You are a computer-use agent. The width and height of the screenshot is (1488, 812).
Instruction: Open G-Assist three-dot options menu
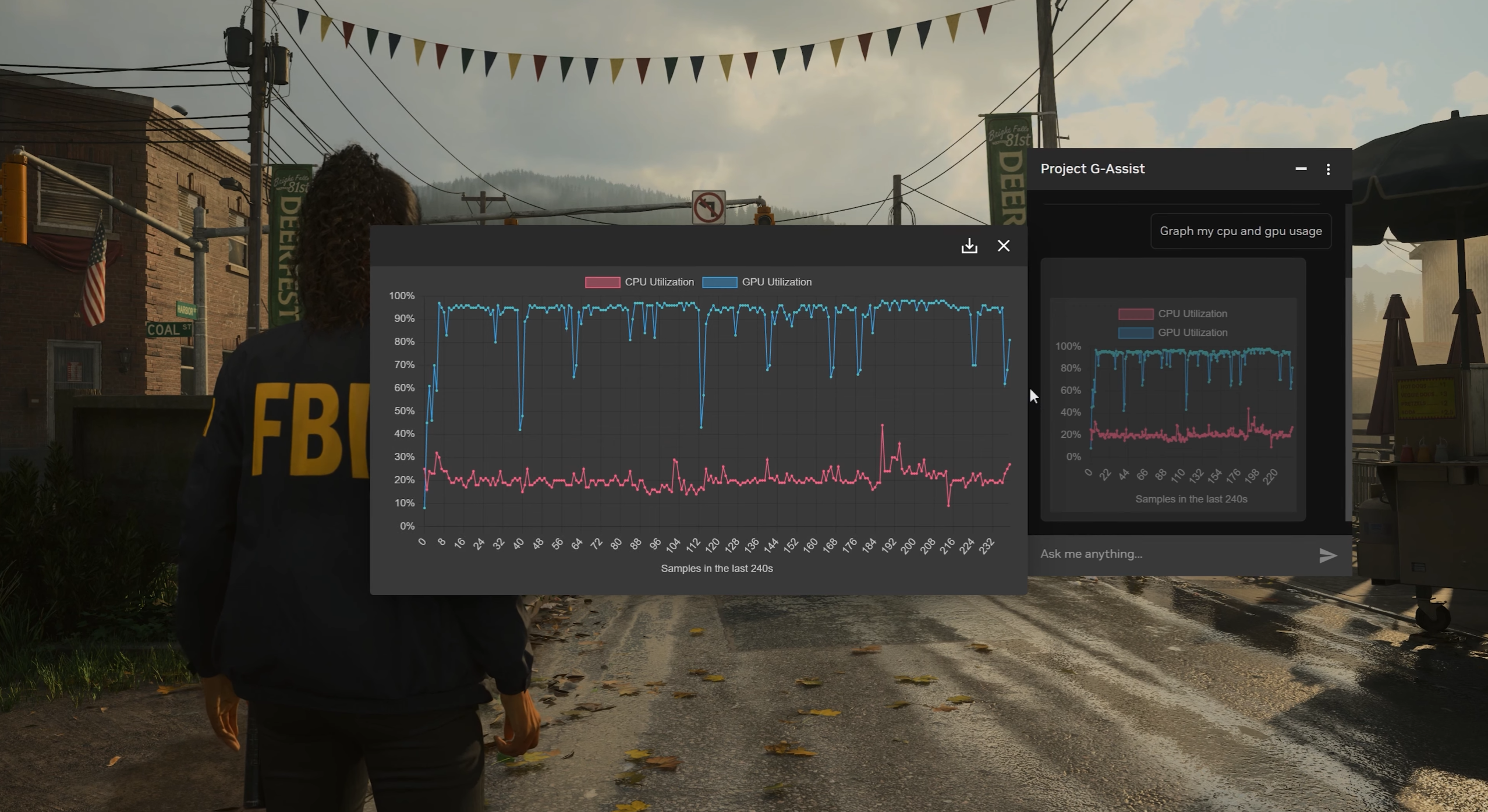pos(1328,169)
